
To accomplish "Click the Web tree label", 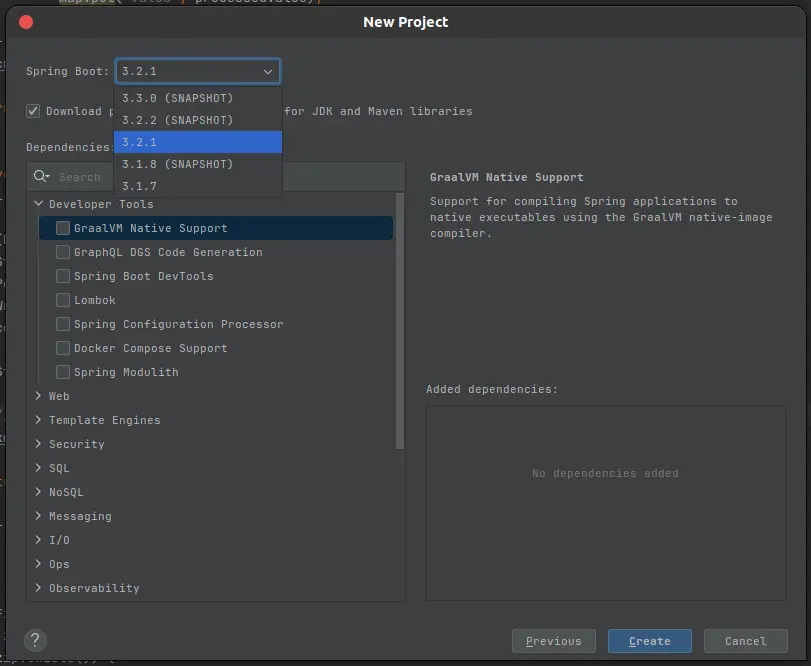I will [x=59, y=396].
